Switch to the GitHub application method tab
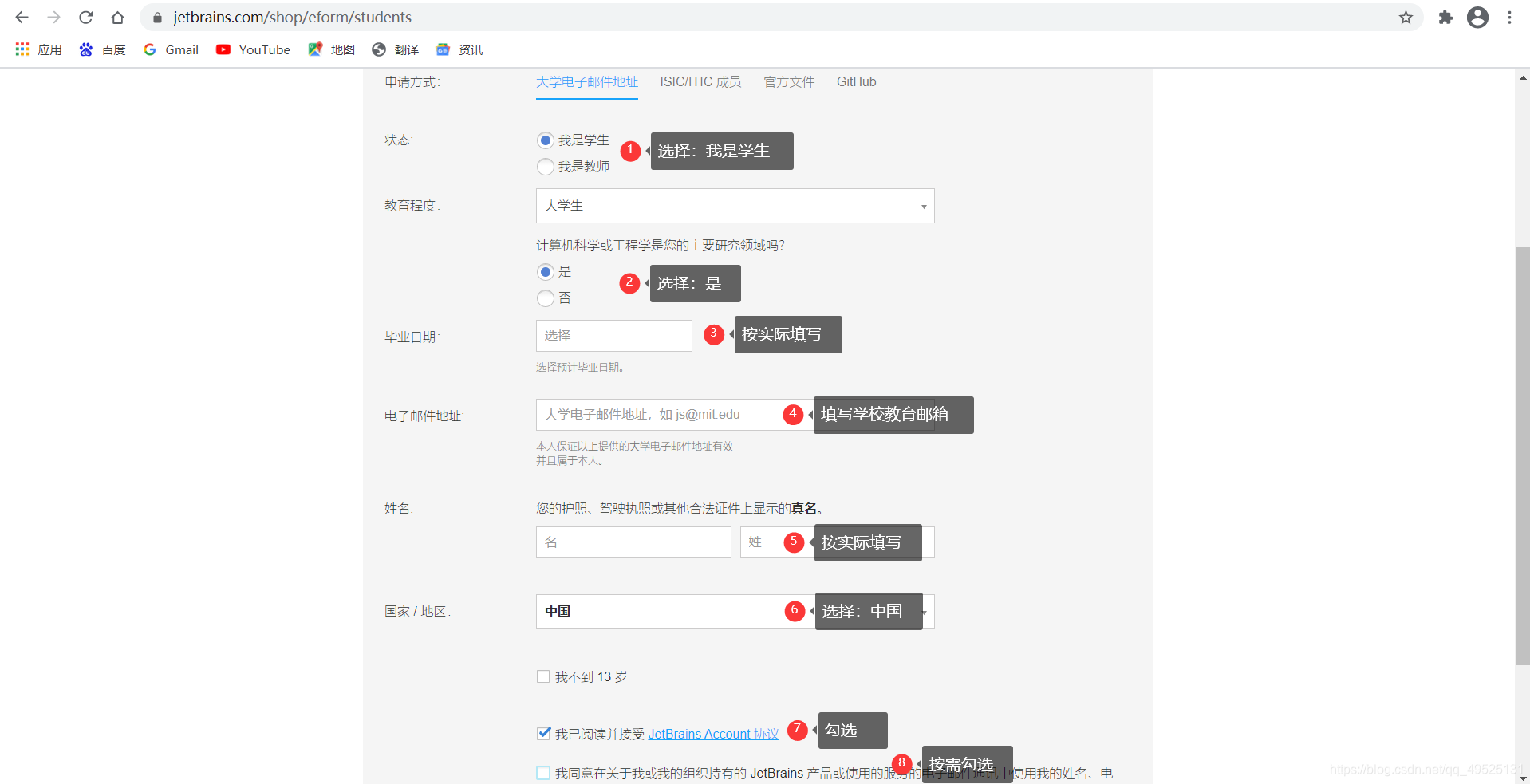Screen dimensions: 1530x784 856,81
